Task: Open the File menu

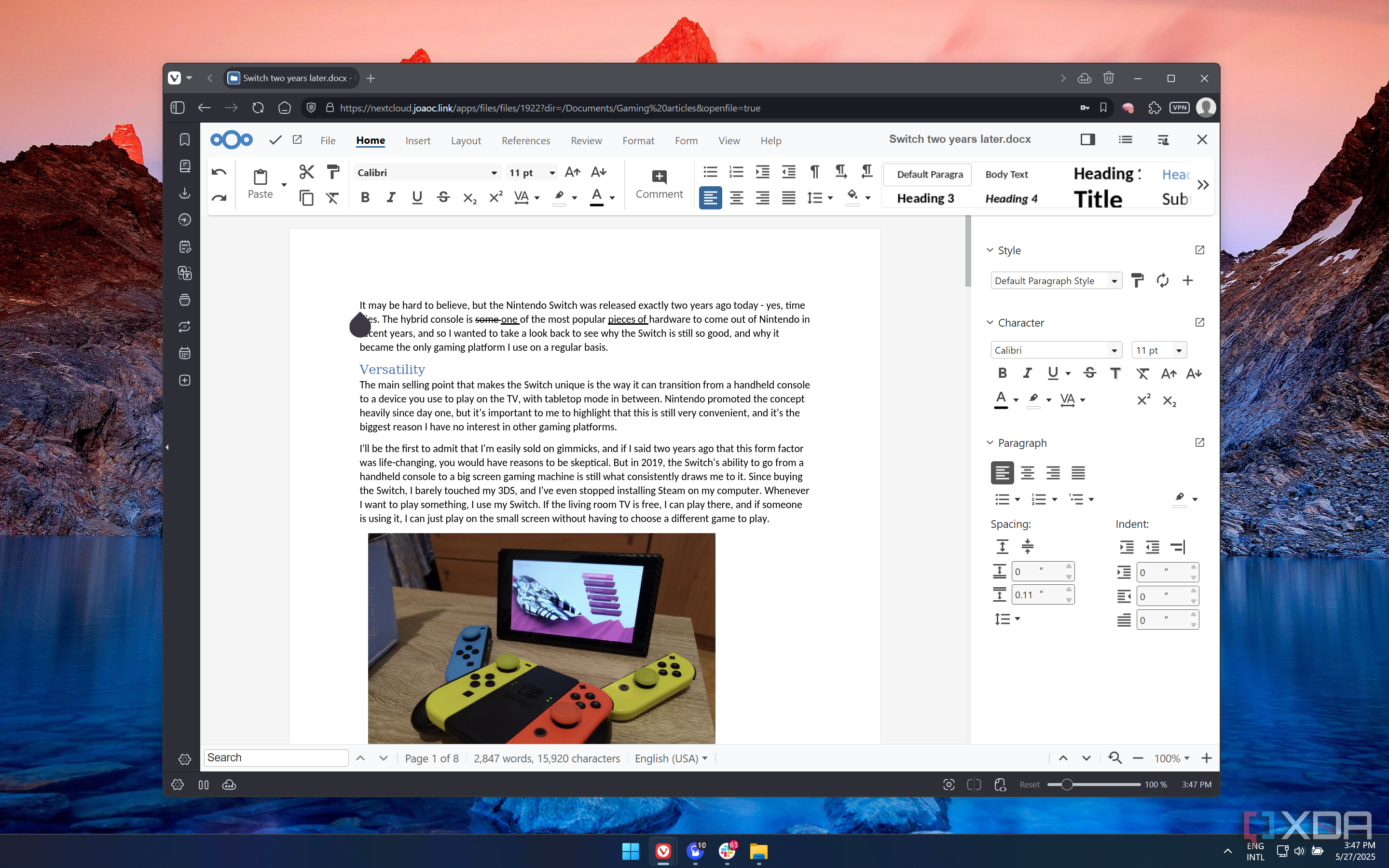Action: pyautogui.click(x=328, y=141)
